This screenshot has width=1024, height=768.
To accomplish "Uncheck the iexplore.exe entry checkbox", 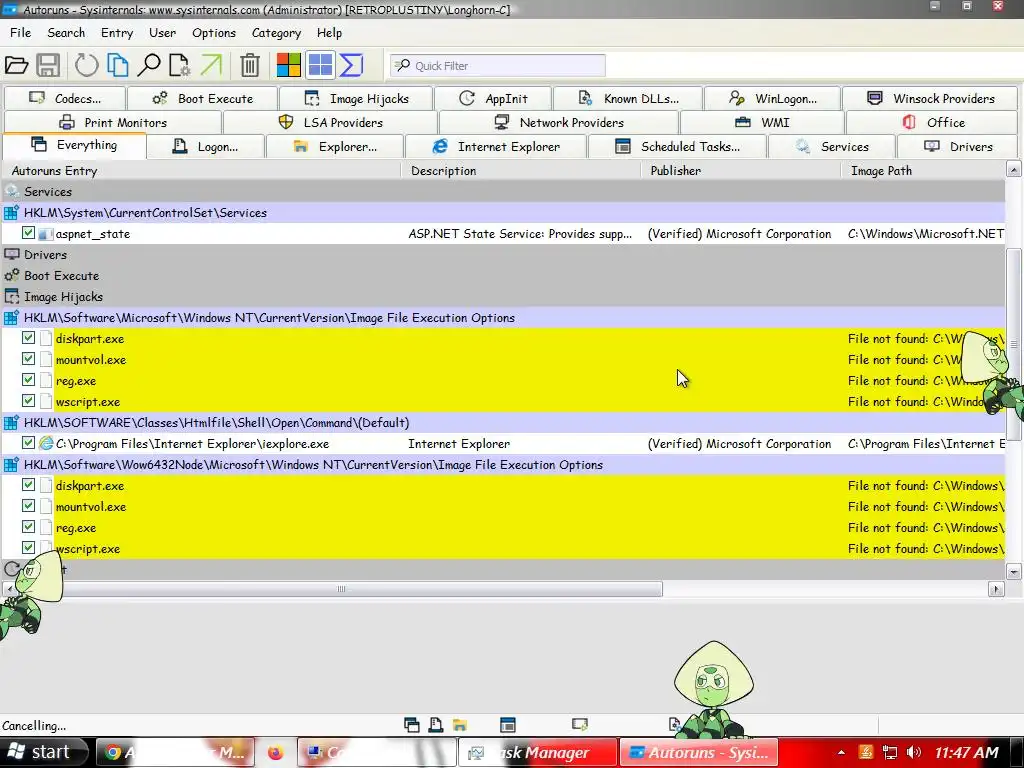I will (28, 442).
